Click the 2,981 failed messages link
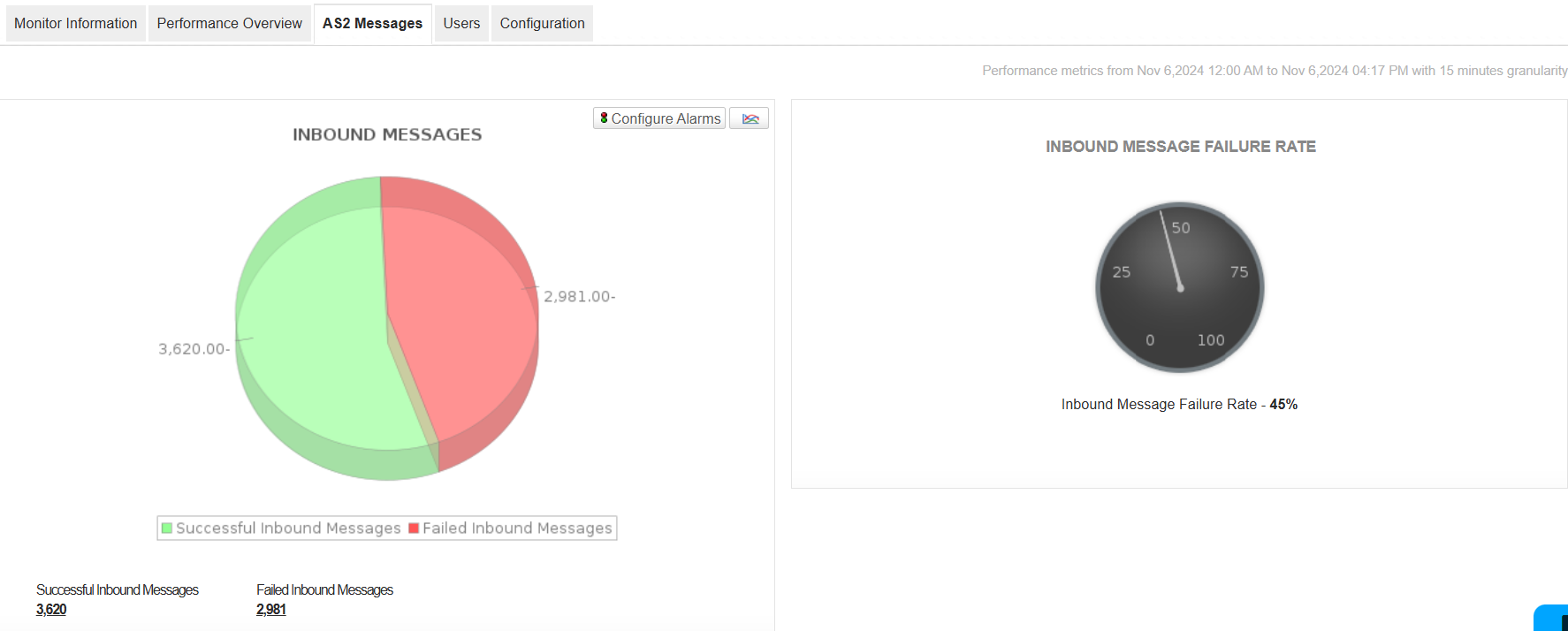The image size is (1568, 631). point(271,609)
